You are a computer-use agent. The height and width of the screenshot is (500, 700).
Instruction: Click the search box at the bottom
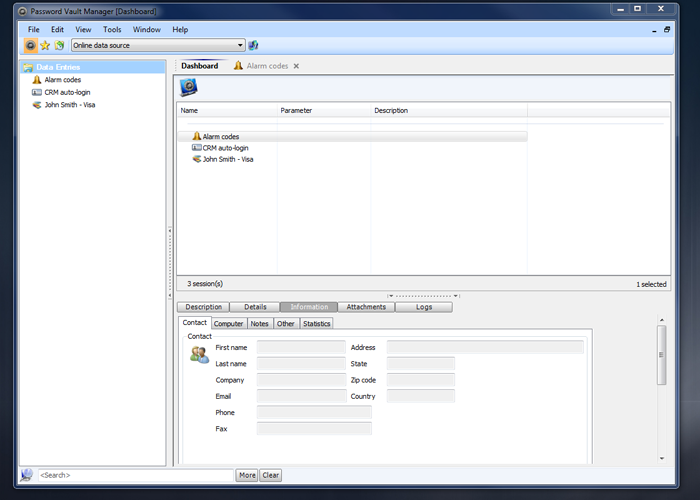click(136, 475)
